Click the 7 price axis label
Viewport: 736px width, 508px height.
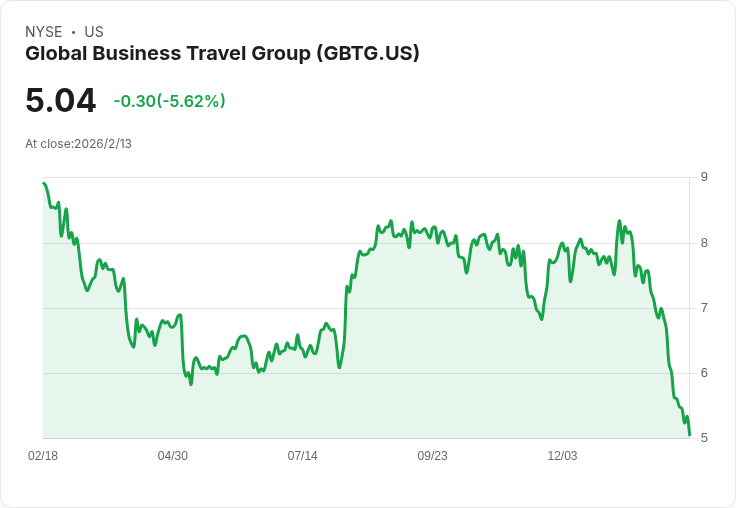[704, 308]
